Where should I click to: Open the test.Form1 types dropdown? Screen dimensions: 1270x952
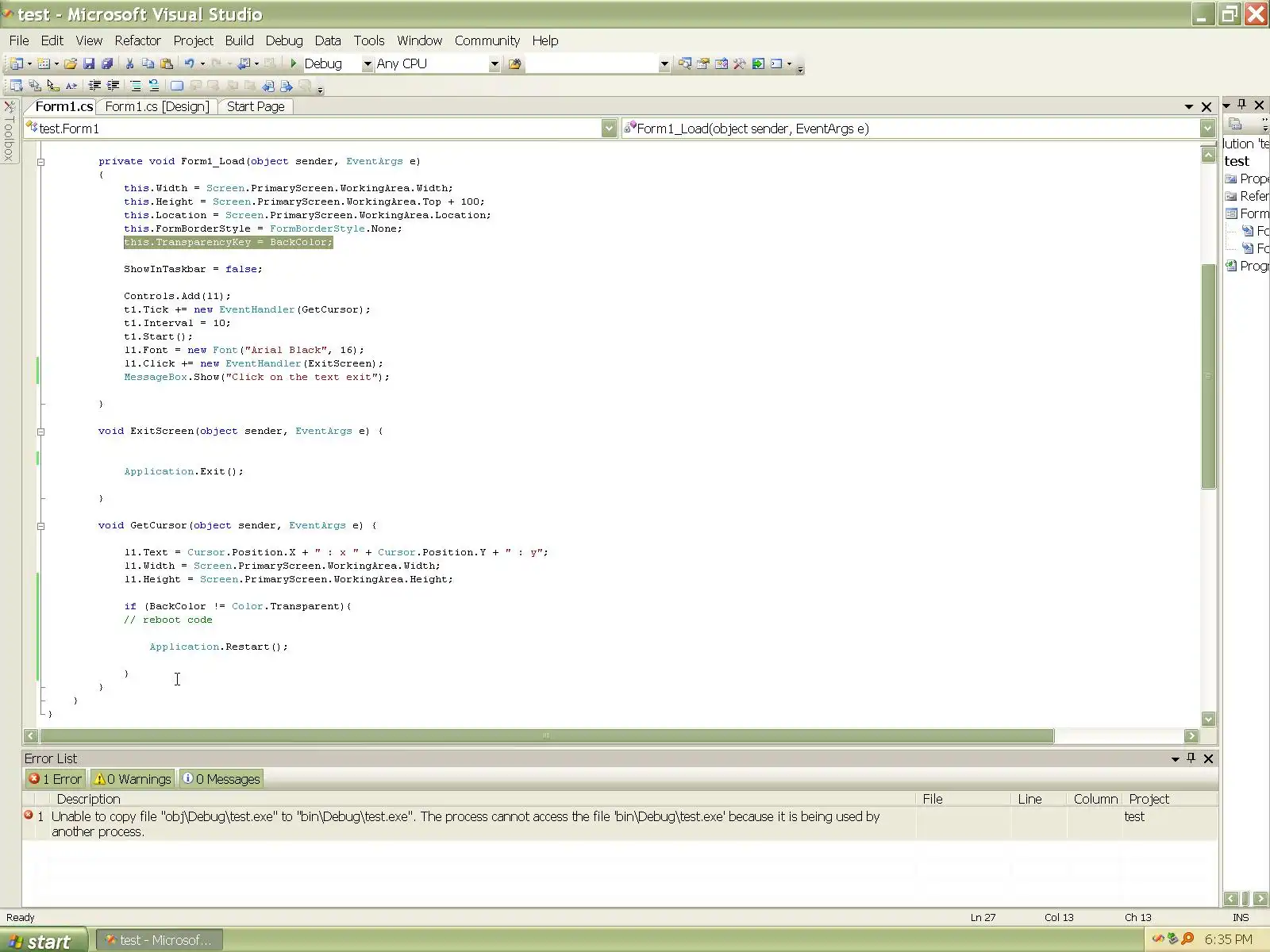coord(609,129)
